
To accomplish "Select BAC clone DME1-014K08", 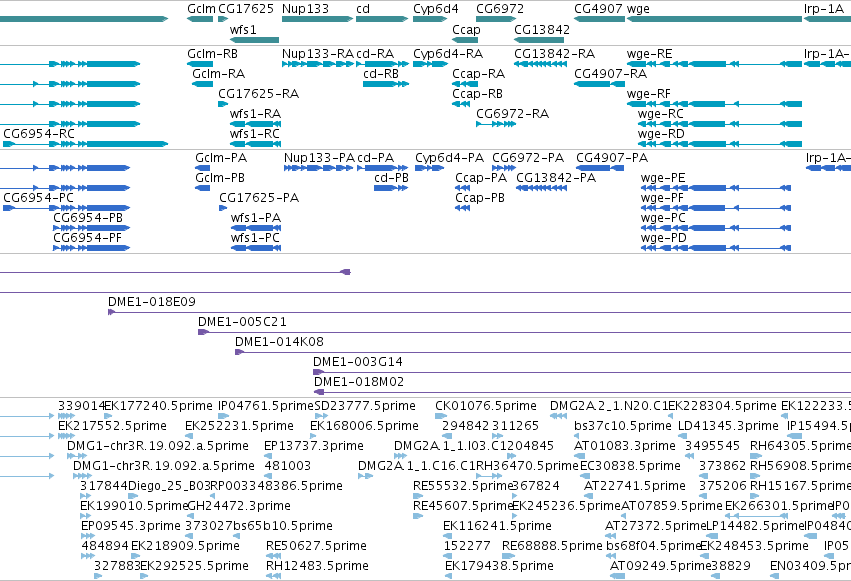I will point(279,342).
